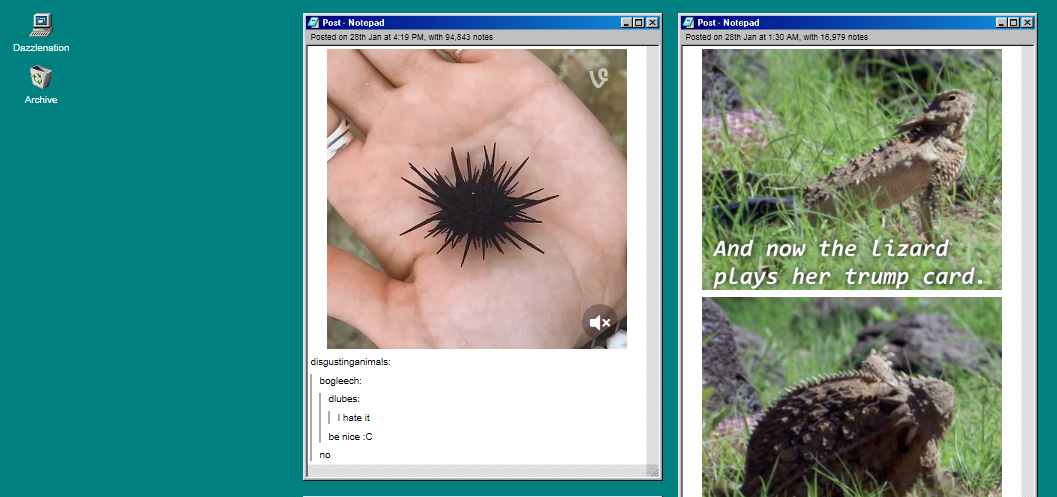The height and width of the screenshot is (497, 1057).
Task: Click the sea urchin window resize grip
Action: 653,471
